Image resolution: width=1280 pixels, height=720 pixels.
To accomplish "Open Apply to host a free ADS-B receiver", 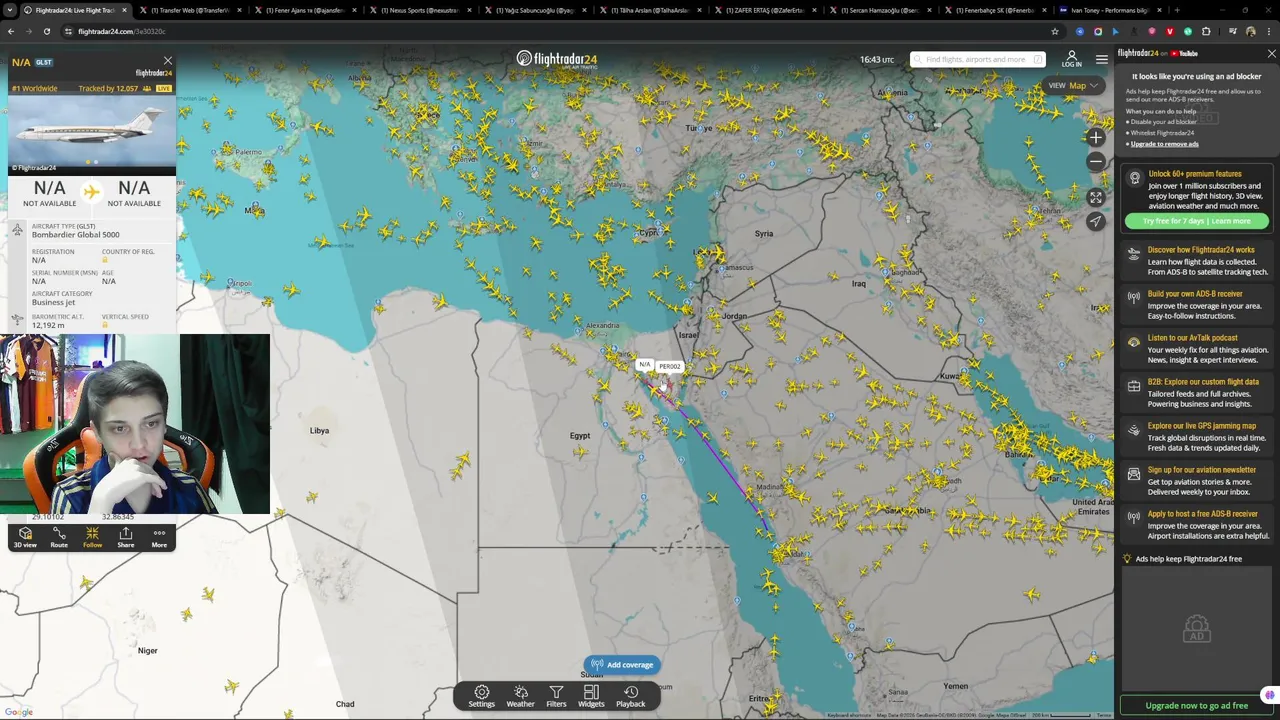I will tap(1197, 525).
